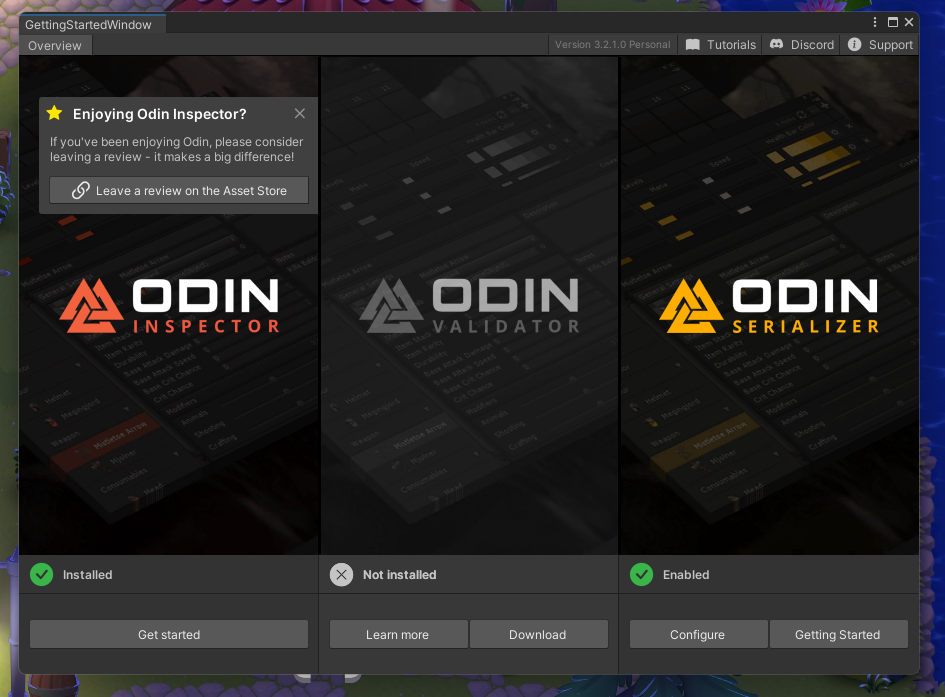Click the Odin Inspector logo

[169, 306]
